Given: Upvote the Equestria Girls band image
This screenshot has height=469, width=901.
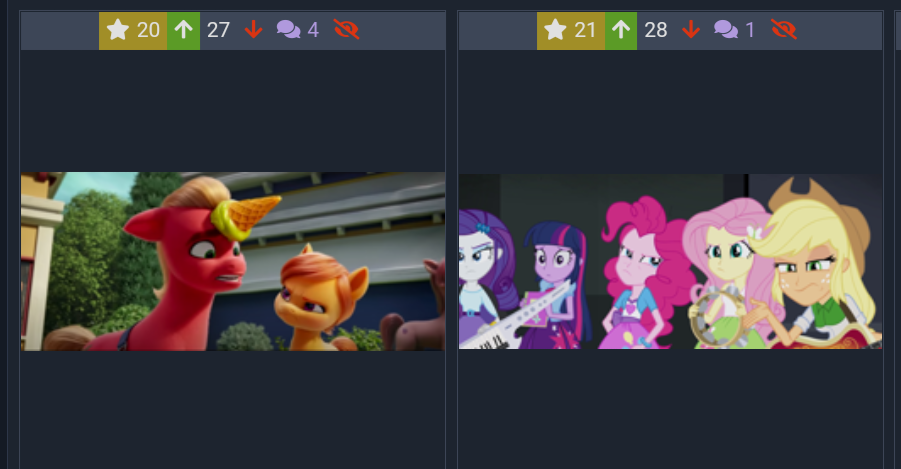Looking at the screenshot, I should [x=621, y=30].
